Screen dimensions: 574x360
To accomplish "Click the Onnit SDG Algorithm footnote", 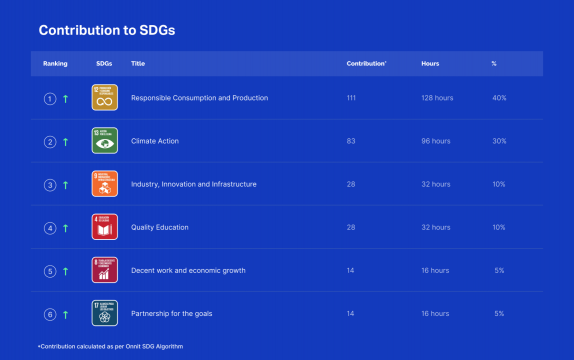I will pyautogui.click(x=110, y=346).
